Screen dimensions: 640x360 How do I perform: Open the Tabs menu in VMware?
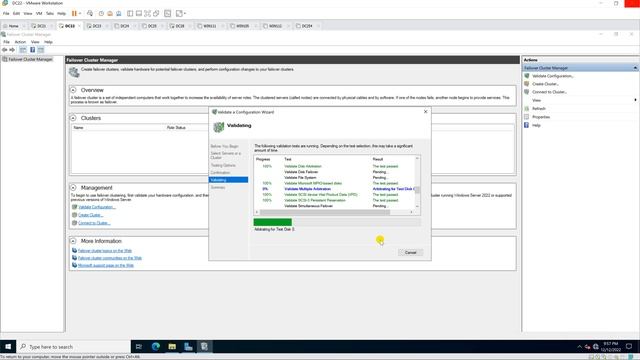(50, 13)
